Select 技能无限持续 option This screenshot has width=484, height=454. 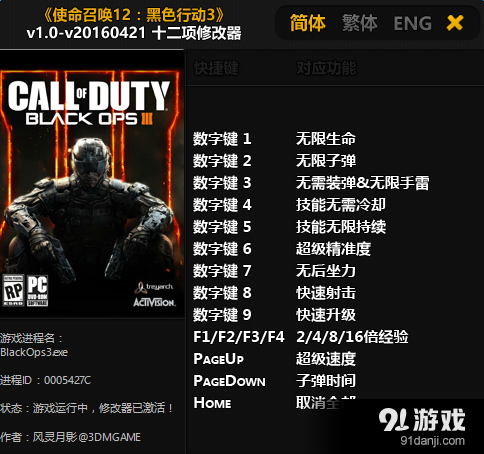pos(341,227)
